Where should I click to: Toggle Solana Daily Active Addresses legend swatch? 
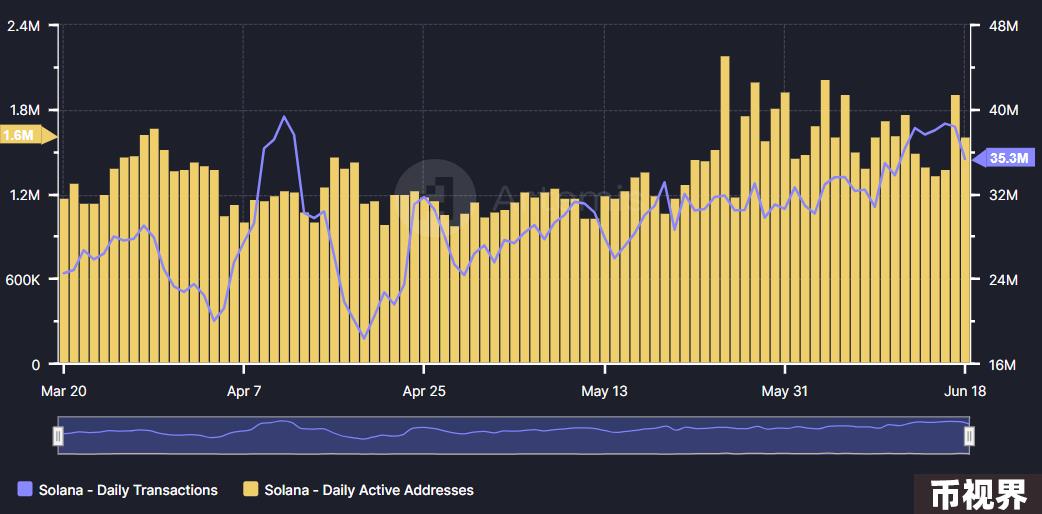coord(251,490)
